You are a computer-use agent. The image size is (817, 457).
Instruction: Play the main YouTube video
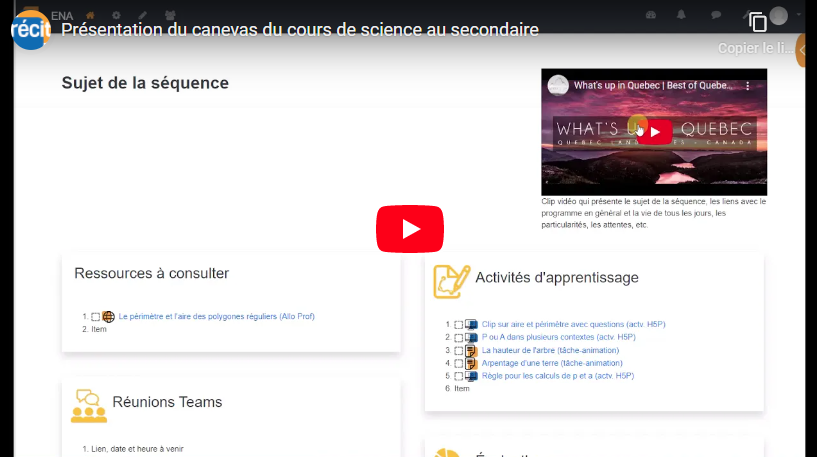[409, 229]
